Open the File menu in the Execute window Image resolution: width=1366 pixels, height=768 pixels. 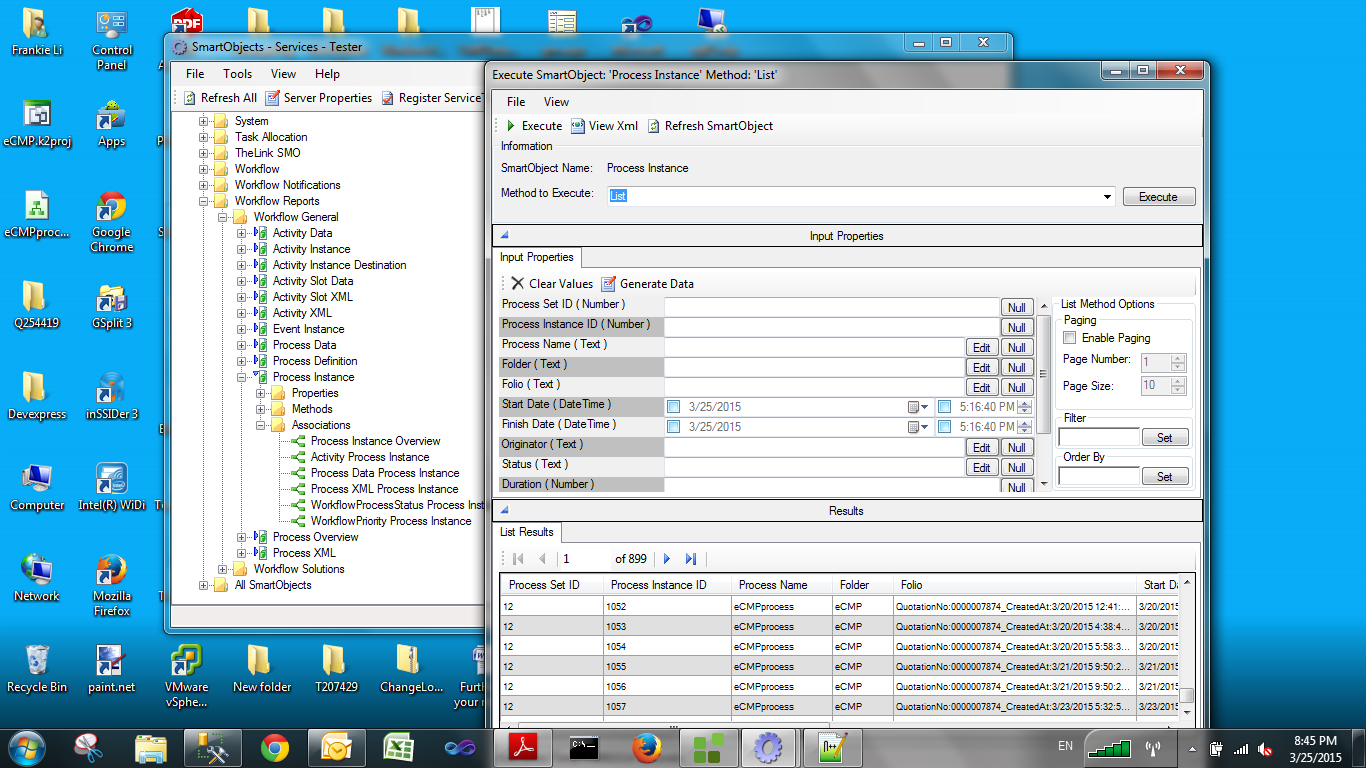click(x=516, y=102)
